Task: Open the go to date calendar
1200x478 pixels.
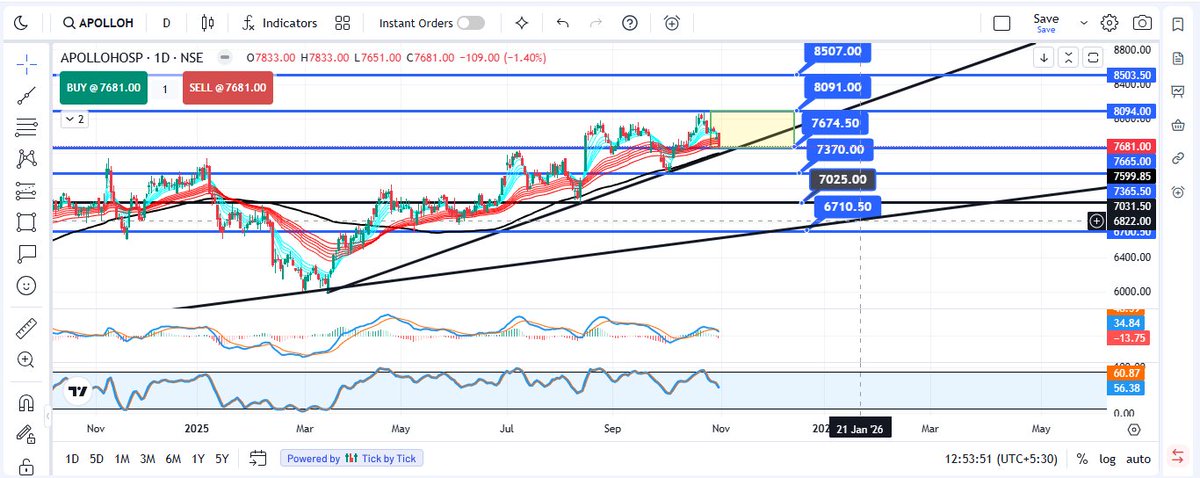Action: click(258, 458)
